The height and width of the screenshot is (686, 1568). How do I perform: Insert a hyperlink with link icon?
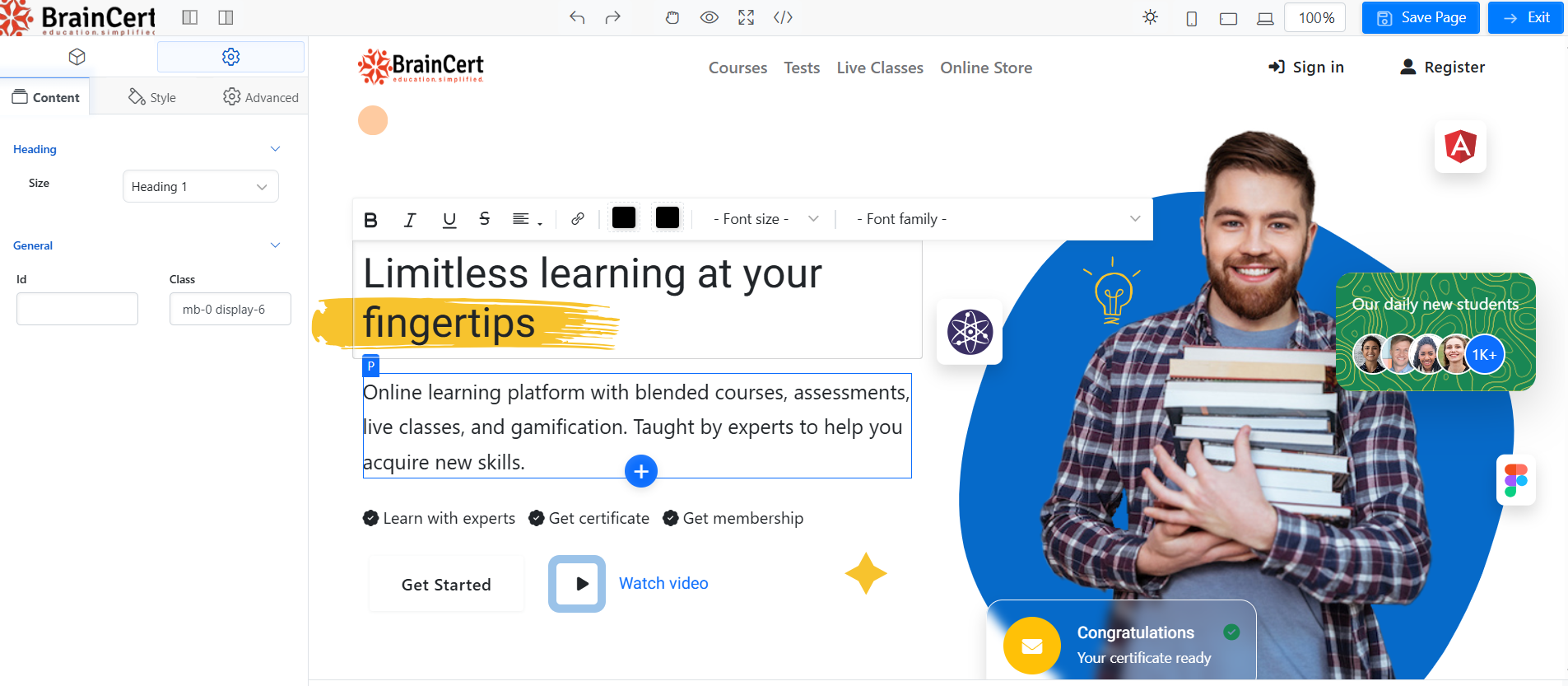578,219
